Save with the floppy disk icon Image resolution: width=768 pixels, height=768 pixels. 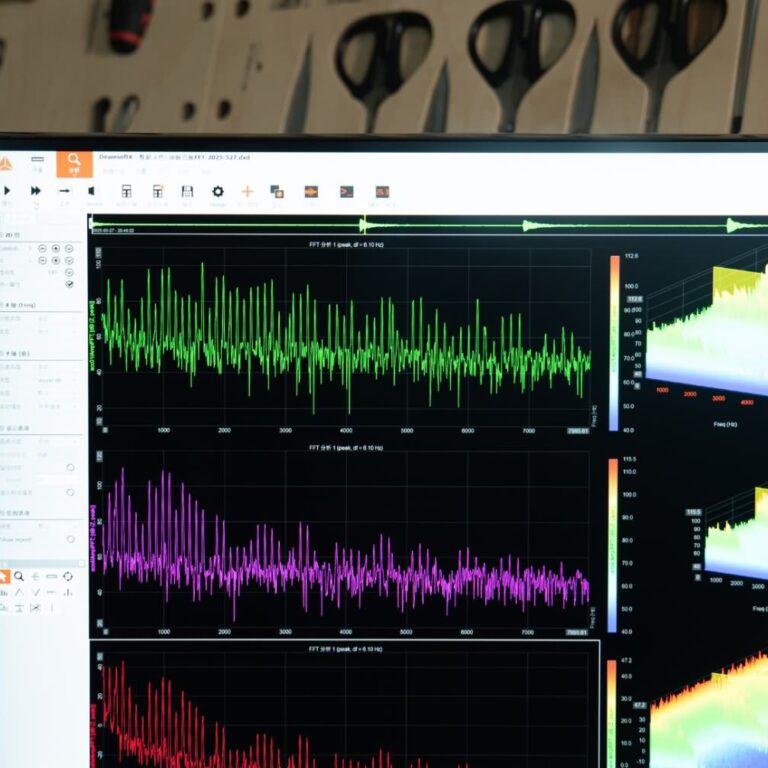(187, 192)
